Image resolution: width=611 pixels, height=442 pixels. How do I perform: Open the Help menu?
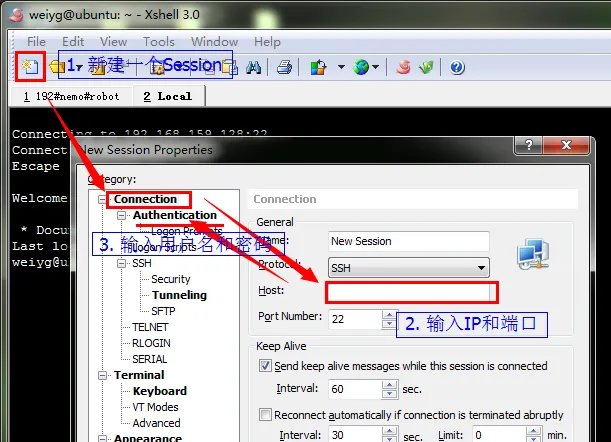click(267, 42)
